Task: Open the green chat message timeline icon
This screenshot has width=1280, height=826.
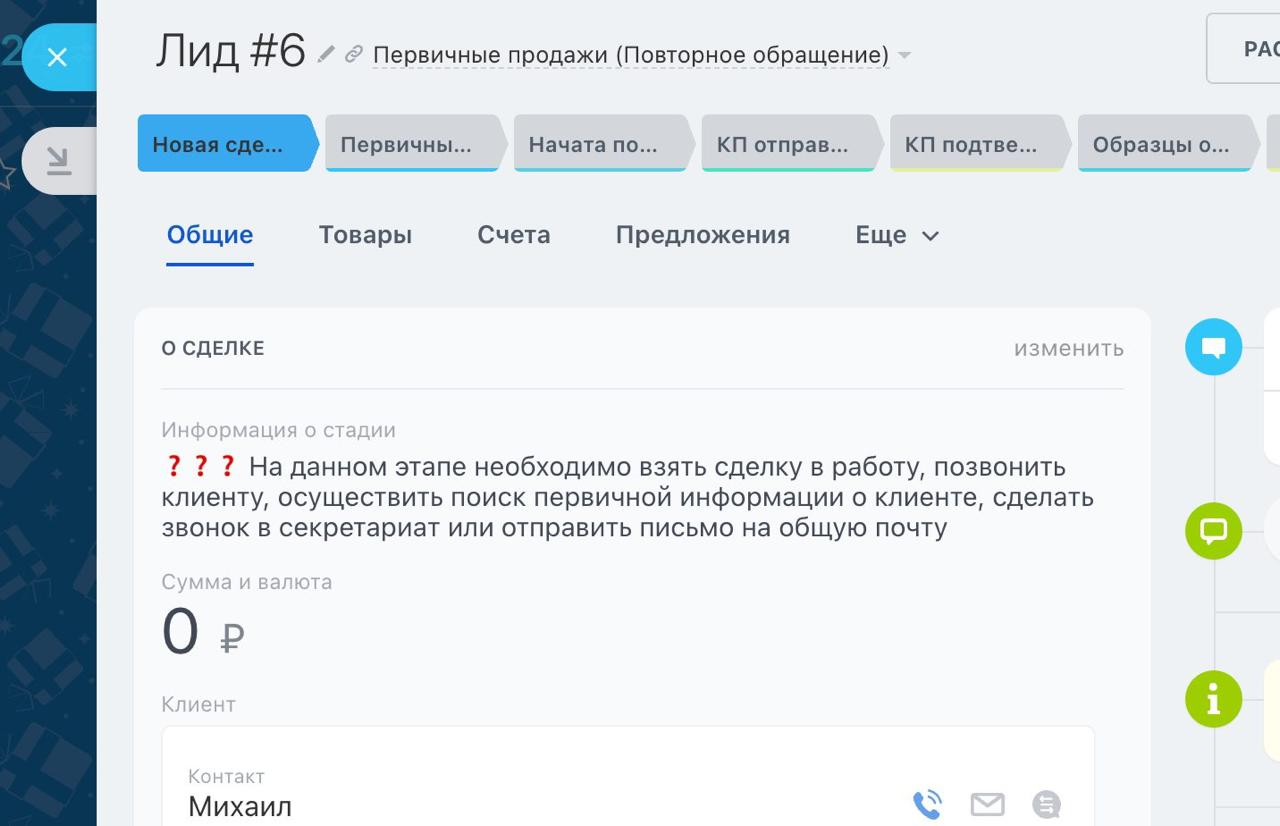Action: click(1213, 531)
